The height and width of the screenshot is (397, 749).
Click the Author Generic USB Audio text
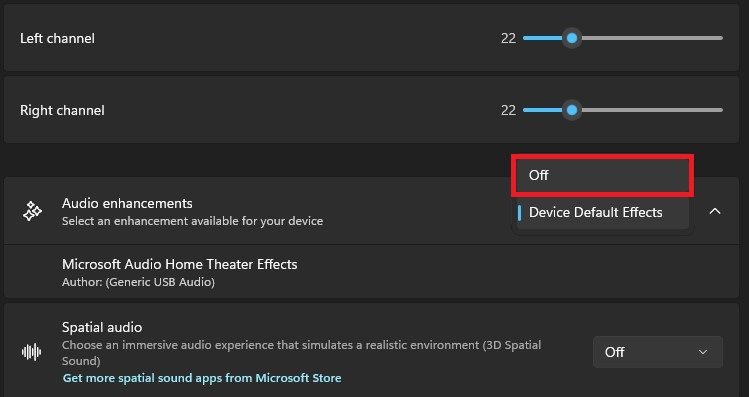[x=139, y=282]
